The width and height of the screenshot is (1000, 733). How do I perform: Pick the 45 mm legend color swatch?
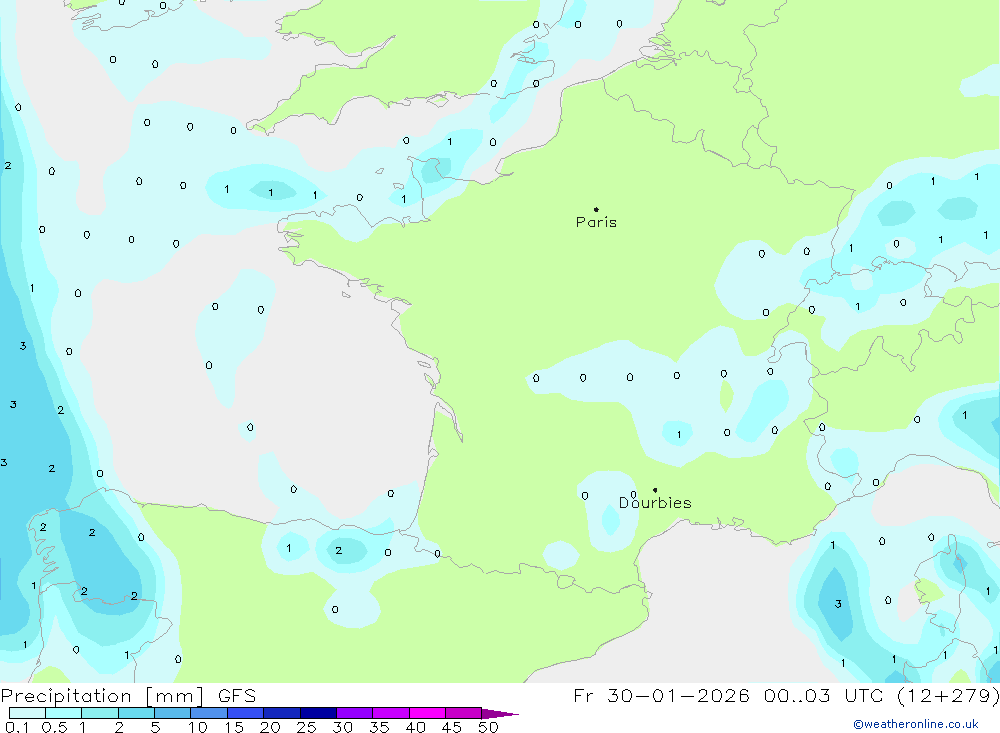pyautogui.click(x=464, y=713)
